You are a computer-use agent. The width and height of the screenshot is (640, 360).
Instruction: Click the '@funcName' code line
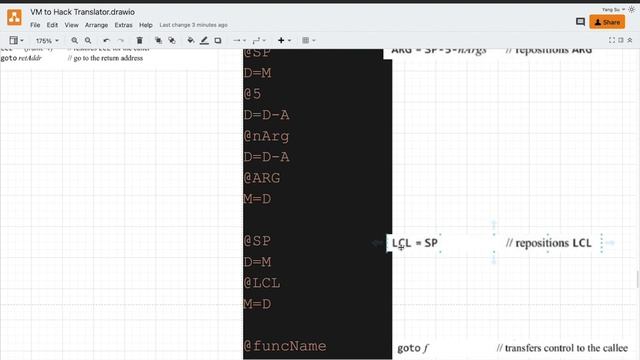(x=285, y=346)
